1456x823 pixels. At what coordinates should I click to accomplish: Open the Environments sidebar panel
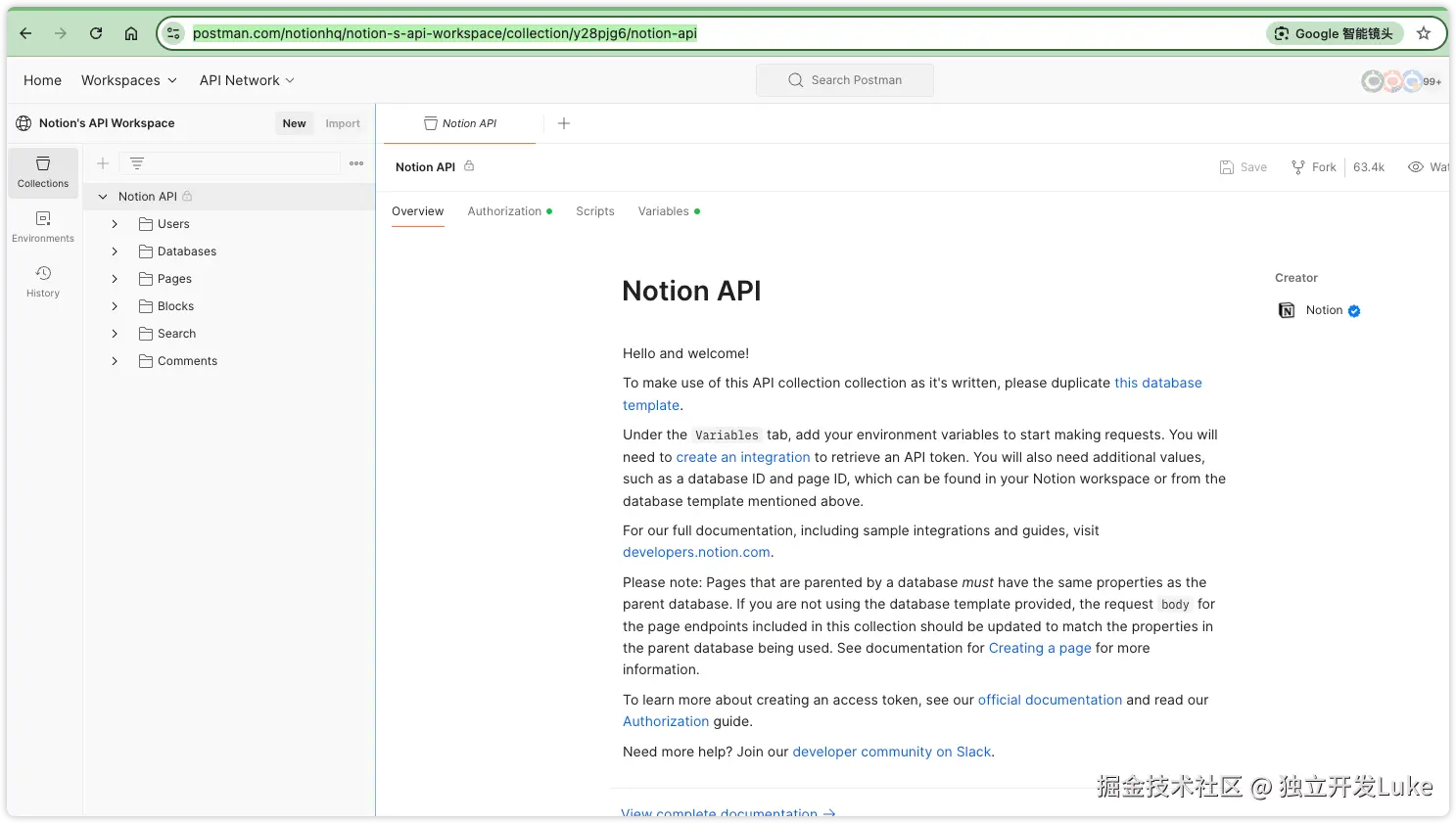[x=43, y=226]
